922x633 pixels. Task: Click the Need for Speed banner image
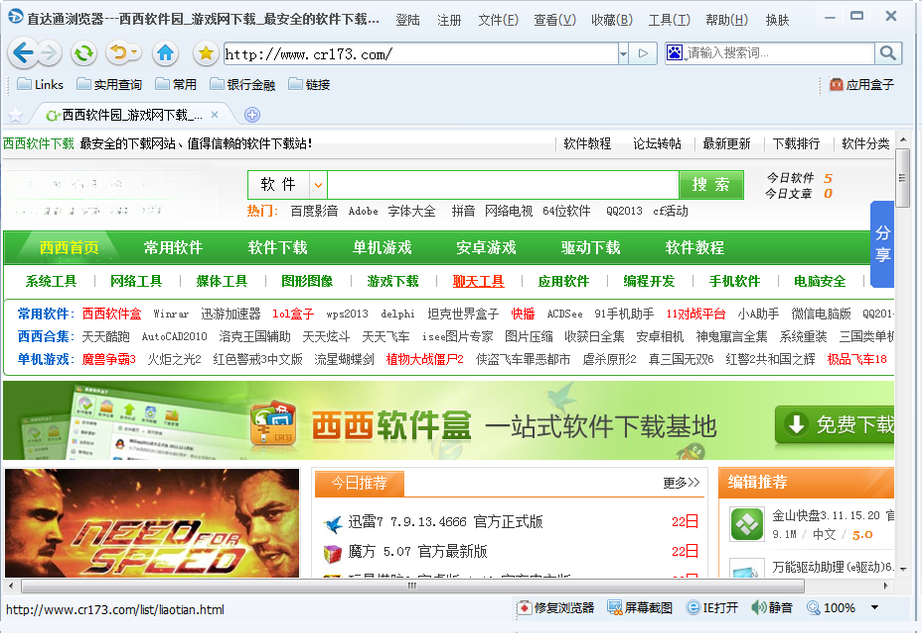152,523
